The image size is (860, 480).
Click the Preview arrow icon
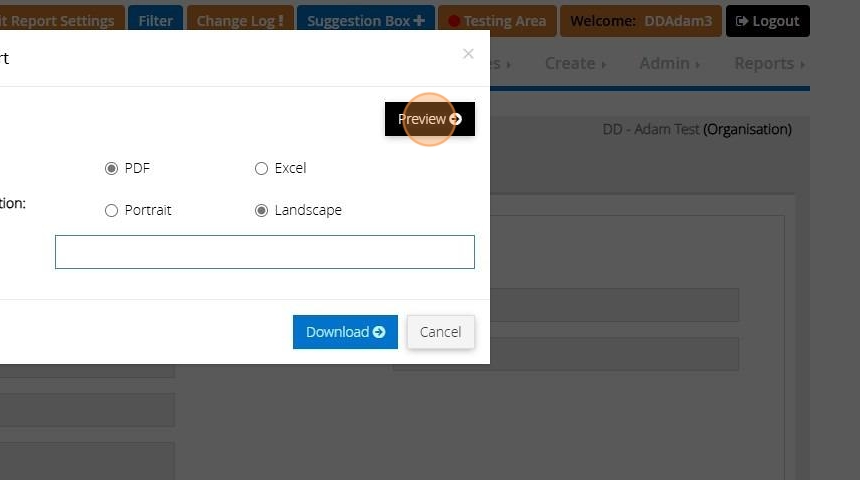tap(455, 119)
